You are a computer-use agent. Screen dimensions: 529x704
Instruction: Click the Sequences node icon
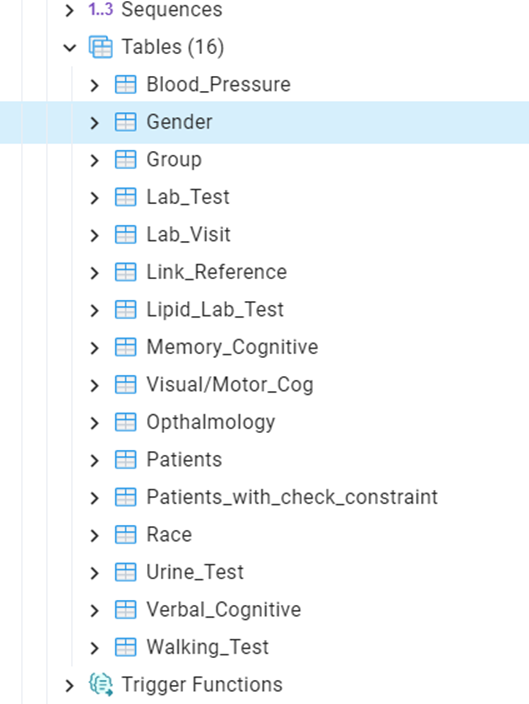[x=101, y=9]
